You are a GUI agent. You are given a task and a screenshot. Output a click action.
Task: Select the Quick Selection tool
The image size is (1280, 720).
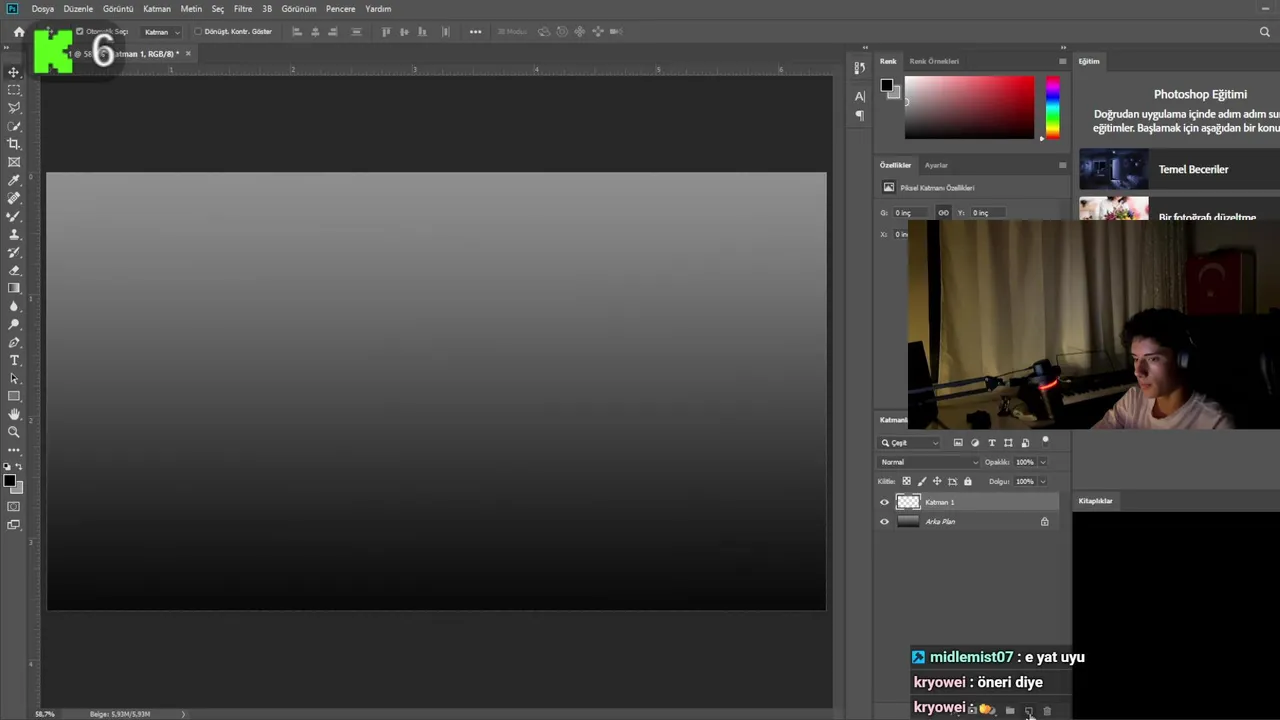click(14, 126)
